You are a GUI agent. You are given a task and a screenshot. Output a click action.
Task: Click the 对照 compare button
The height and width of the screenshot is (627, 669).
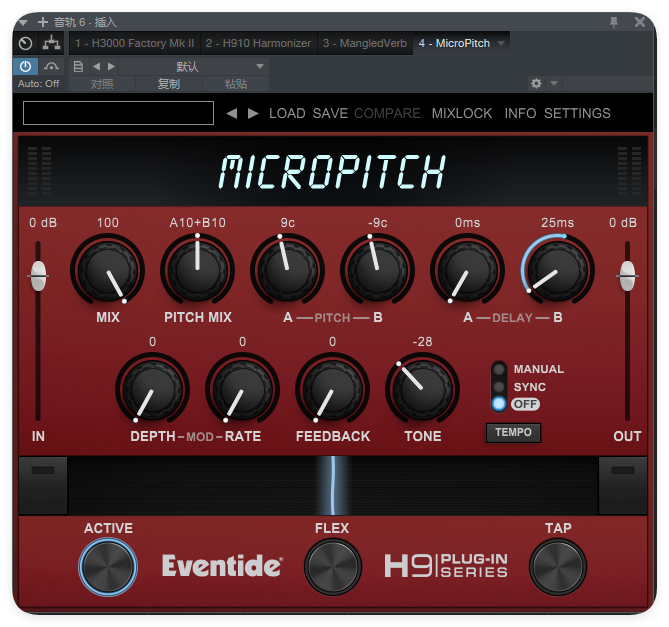tap(102, 84)
